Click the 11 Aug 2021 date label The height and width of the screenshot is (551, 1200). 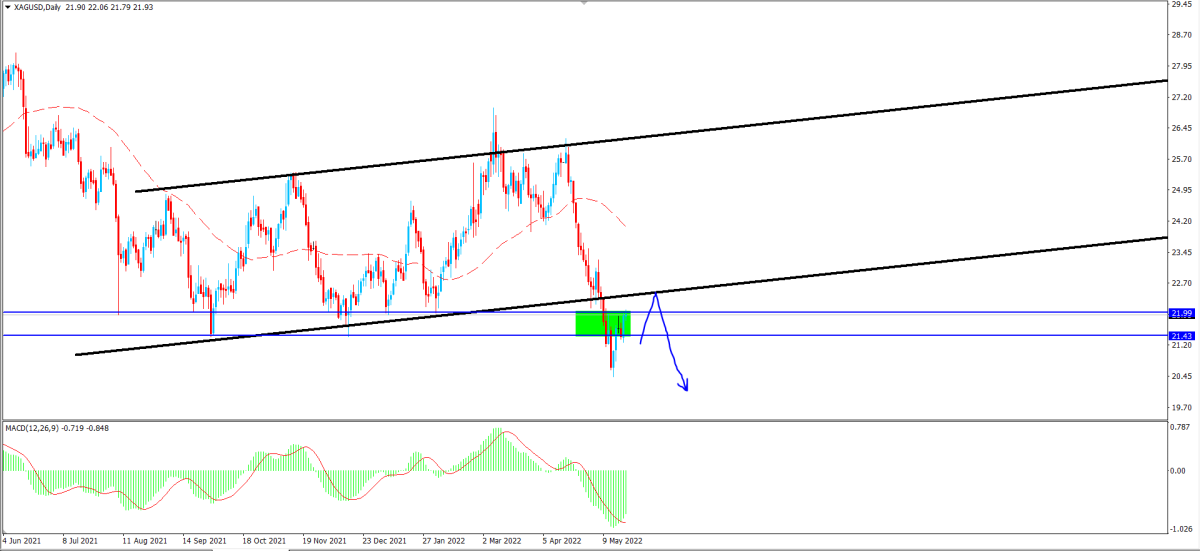coord(145,541)
